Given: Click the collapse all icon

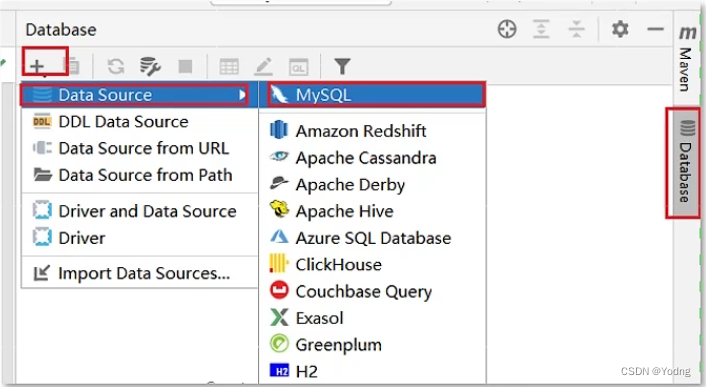Looking at the screenshot, I should click(x=576, y=29).
